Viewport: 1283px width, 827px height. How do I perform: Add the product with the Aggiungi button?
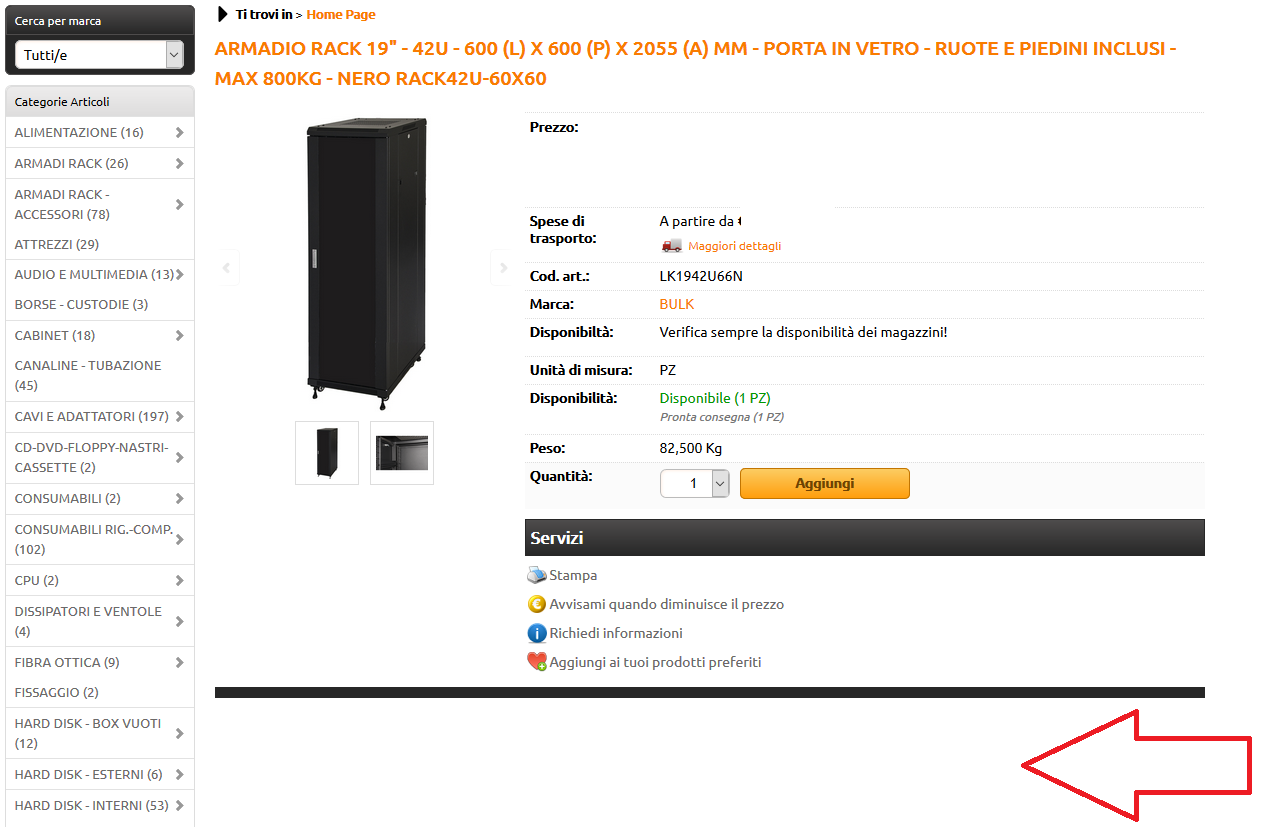825,483
